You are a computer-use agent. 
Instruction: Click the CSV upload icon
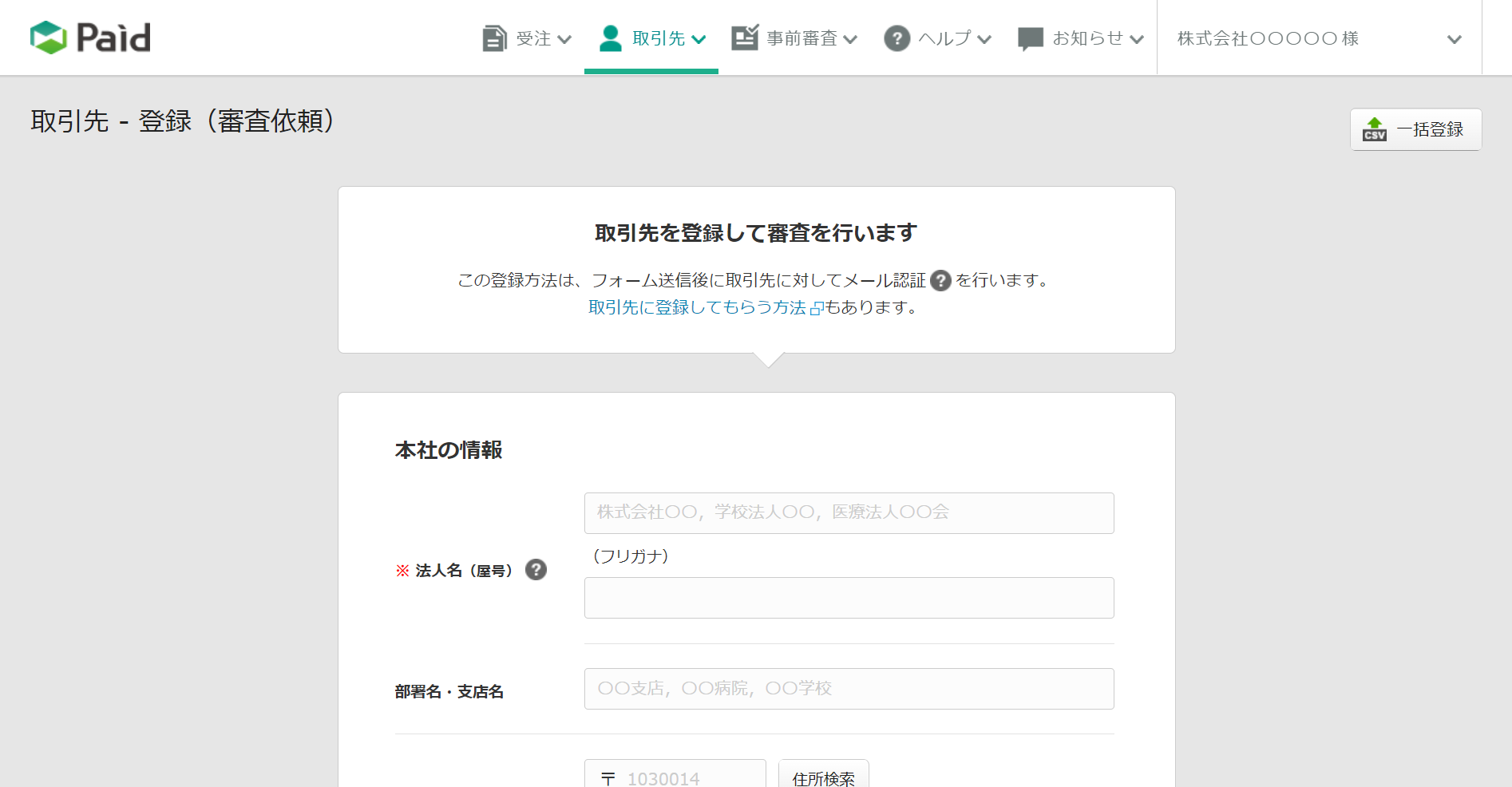pyautogui.click(x=1374, y=129)
